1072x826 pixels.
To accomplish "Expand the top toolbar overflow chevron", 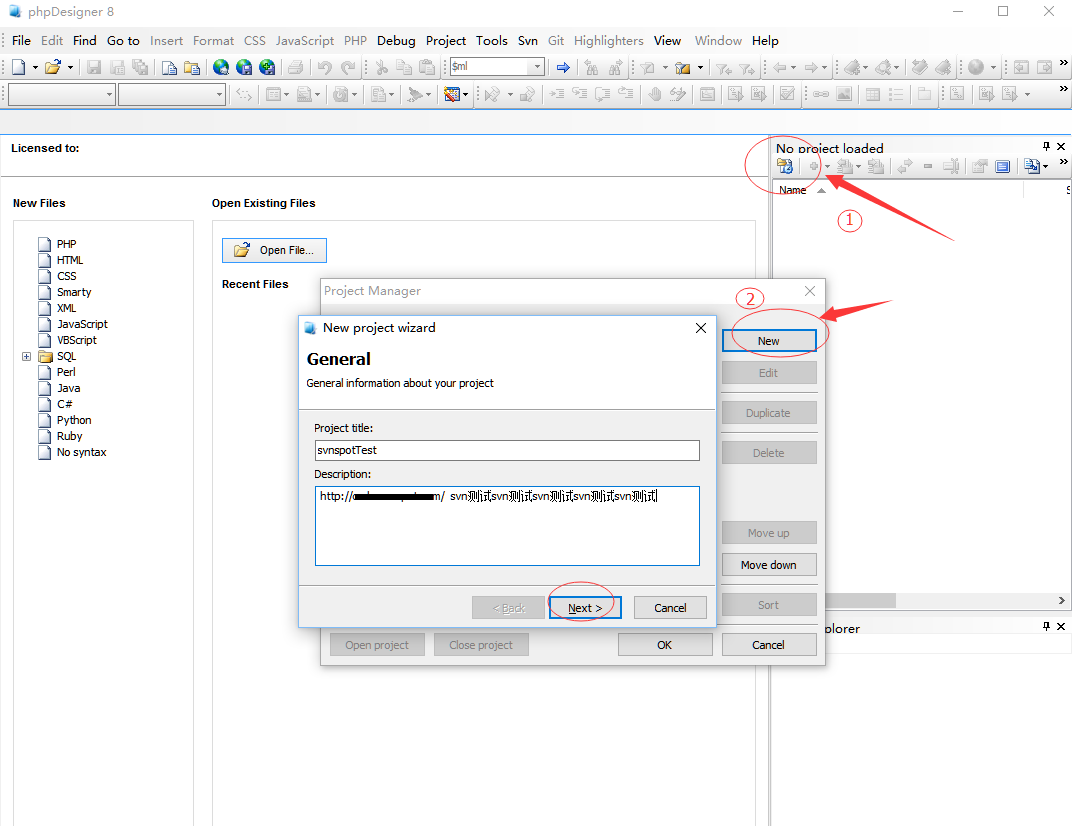I will (1063, 63).
